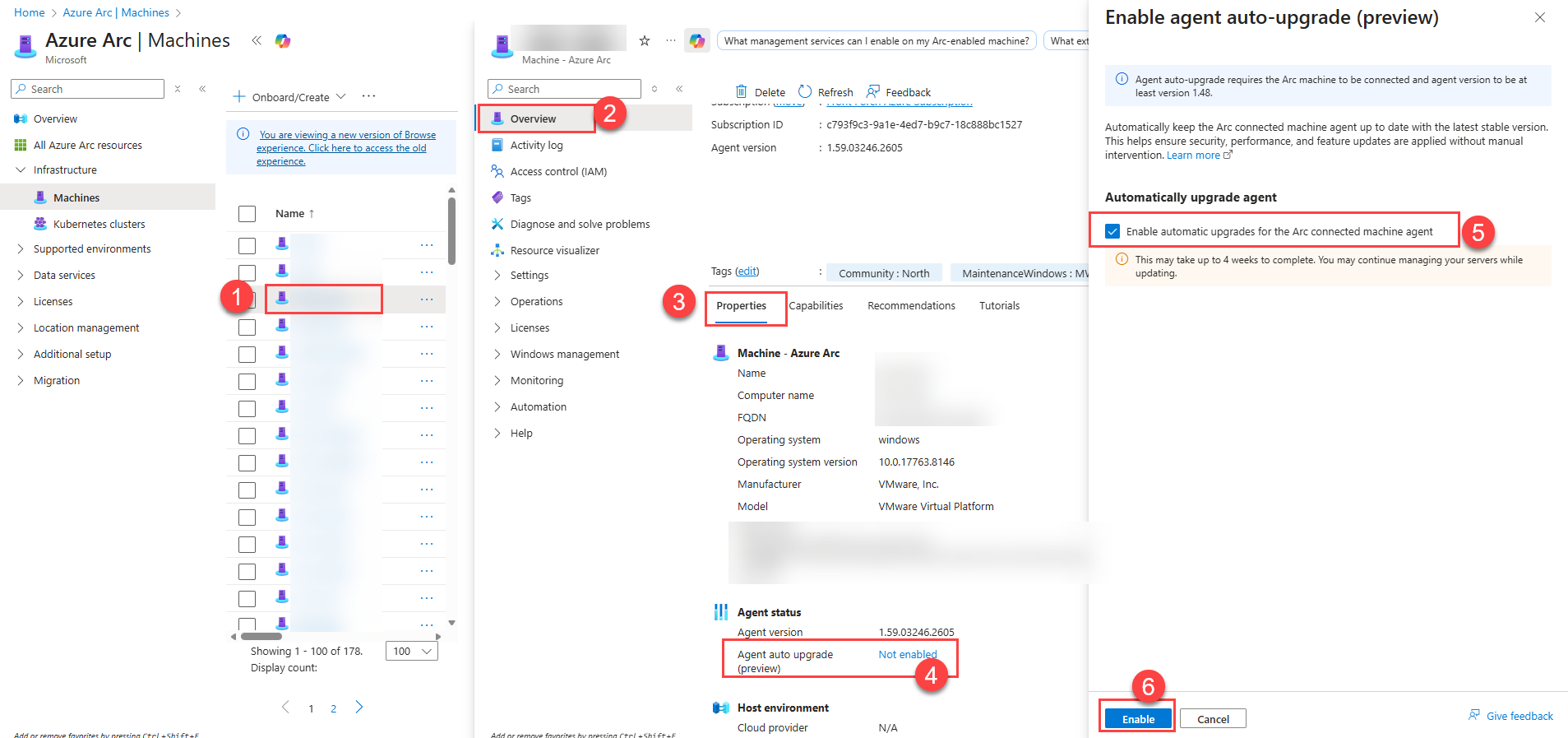1568x738 pixels.
Task: Switch to the Recommendations tab
Action: pos(911,306)
